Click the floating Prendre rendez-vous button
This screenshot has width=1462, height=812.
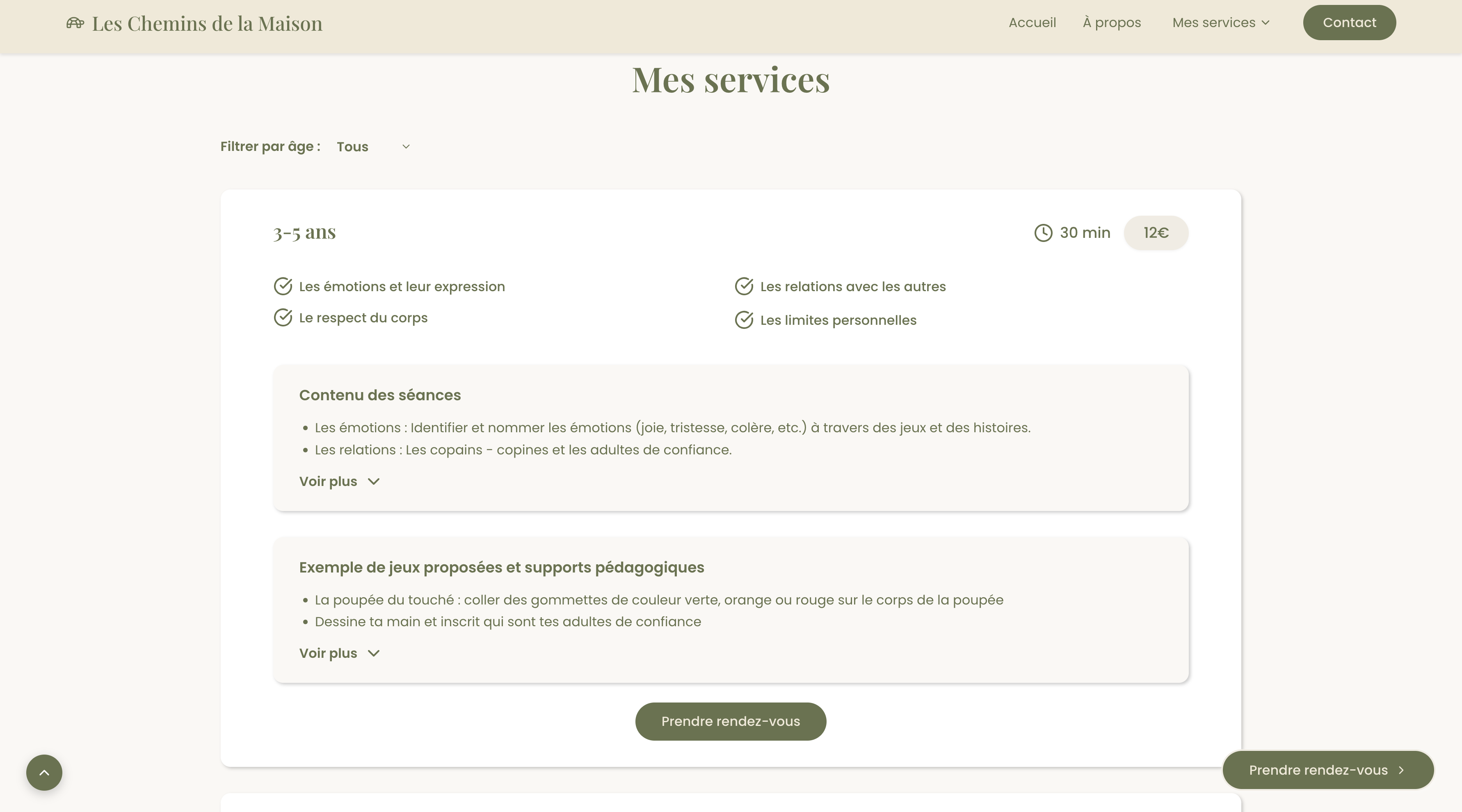point(1327,770)
